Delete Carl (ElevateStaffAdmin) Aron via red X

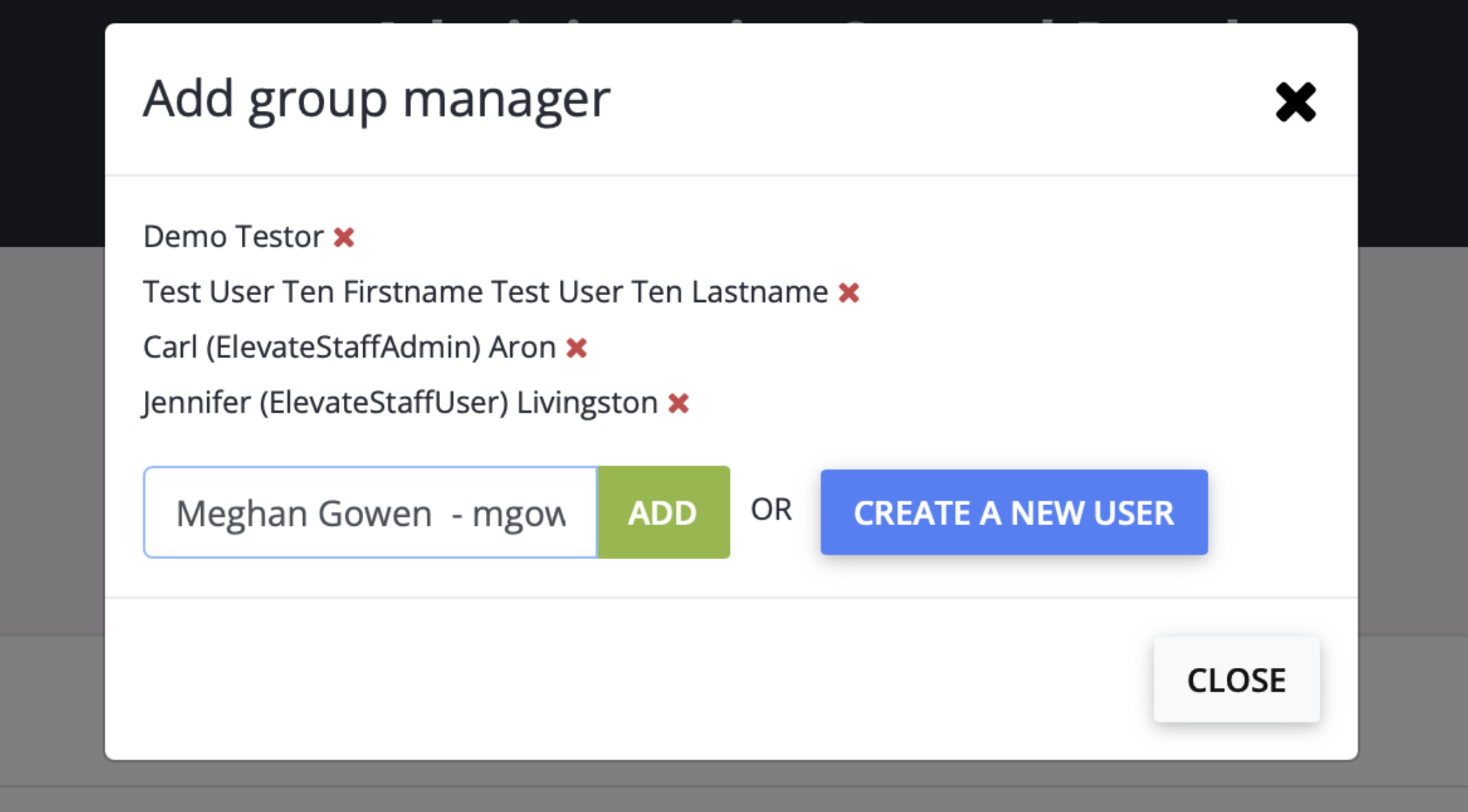[x=576, y=348]
